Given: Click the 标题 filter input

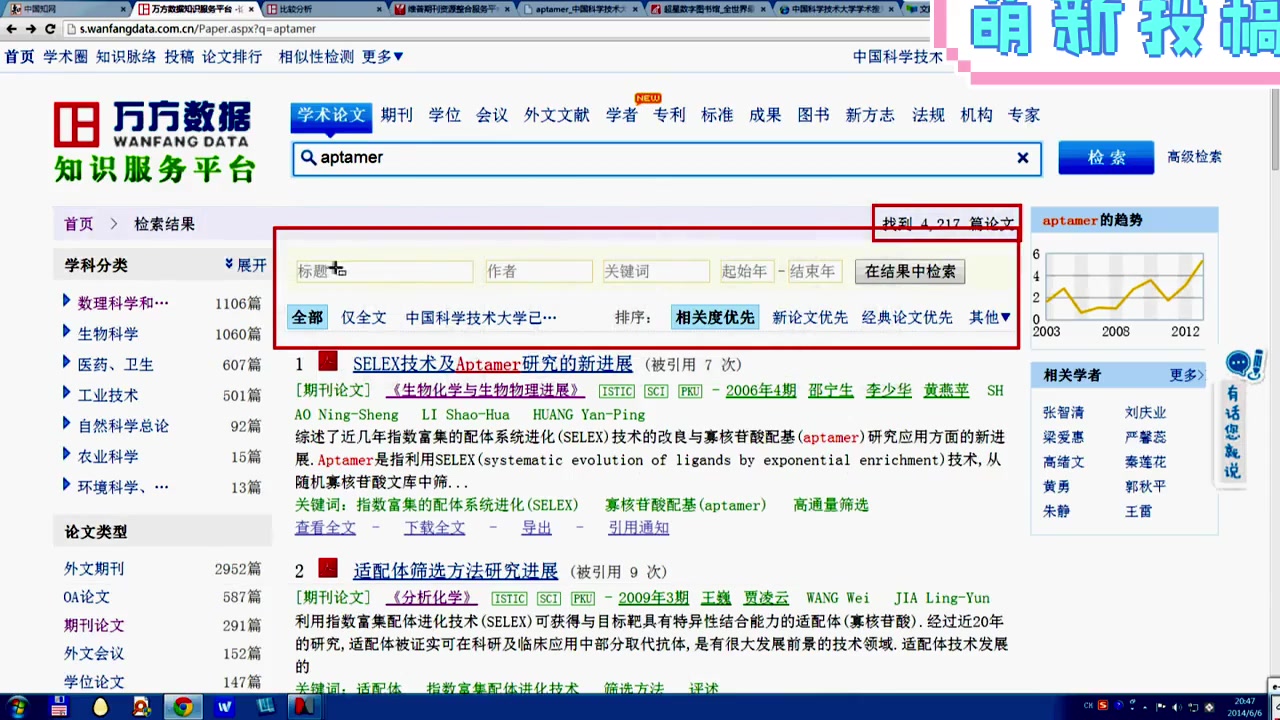Looking at the screenshot, I should click(384, 271).
